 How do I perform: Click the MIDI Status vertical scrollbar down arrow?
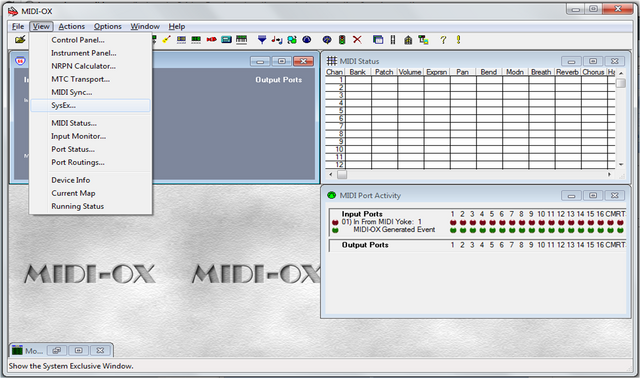pyautogui.click(x=621, y=164)
